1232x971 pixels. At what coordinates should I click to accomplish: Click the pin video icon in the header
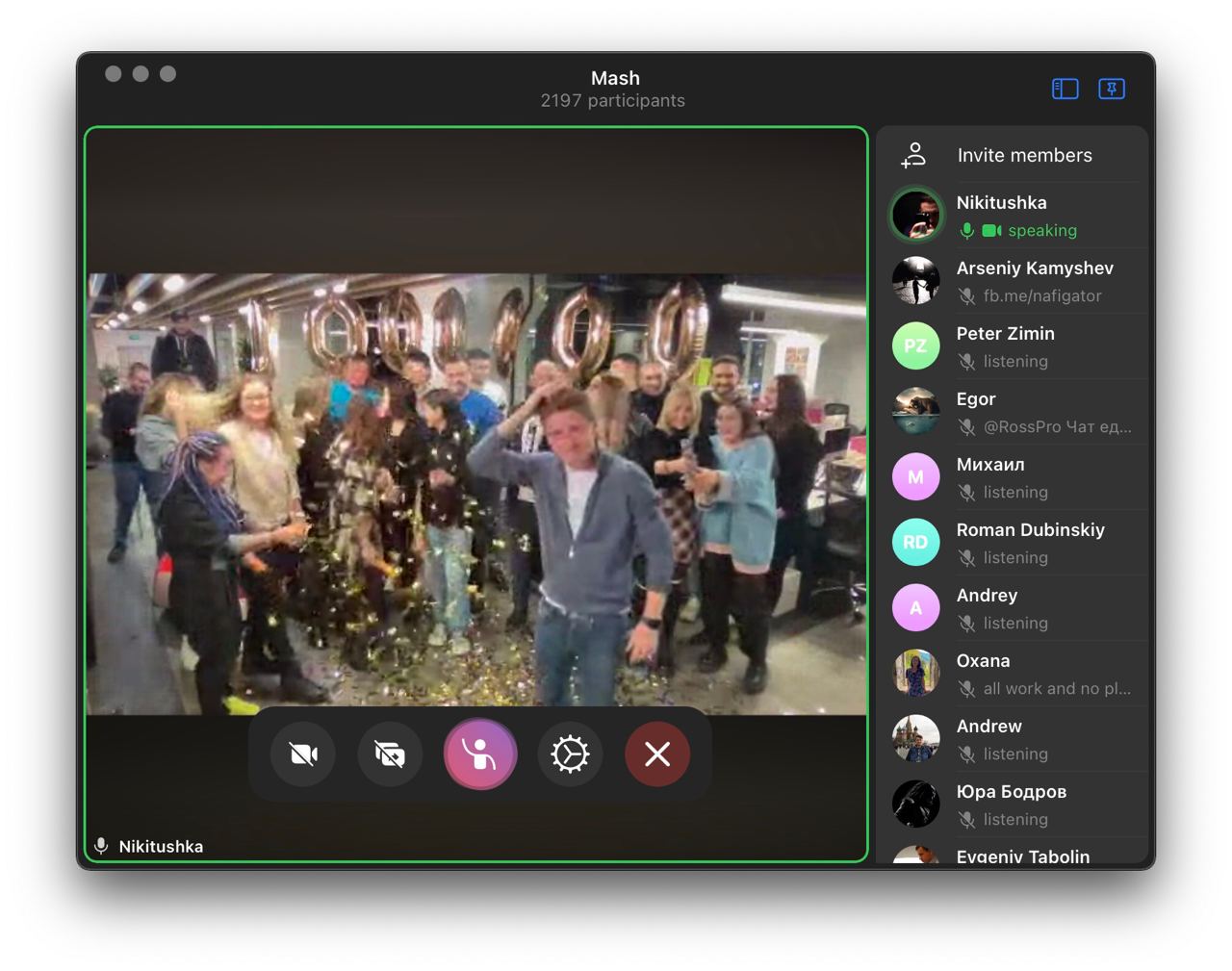pyautogui.click(x=1112, y=89)
